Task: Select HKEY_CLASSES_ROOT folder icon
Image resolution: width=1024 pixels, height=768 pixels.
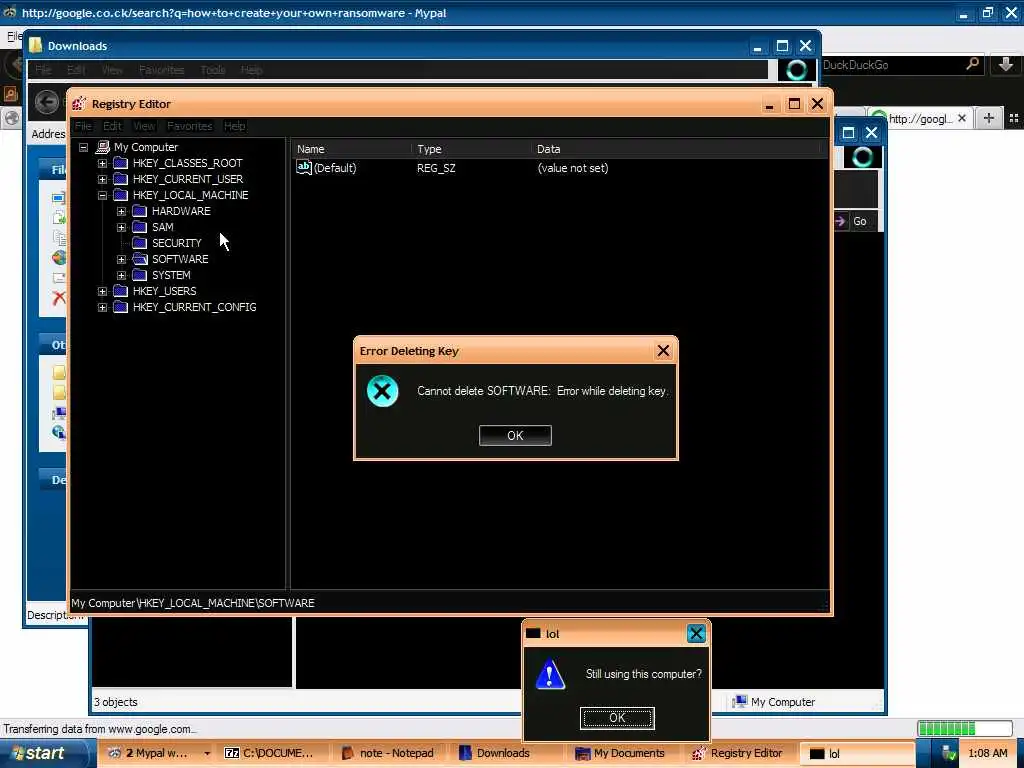Action: tap(120, 163)
